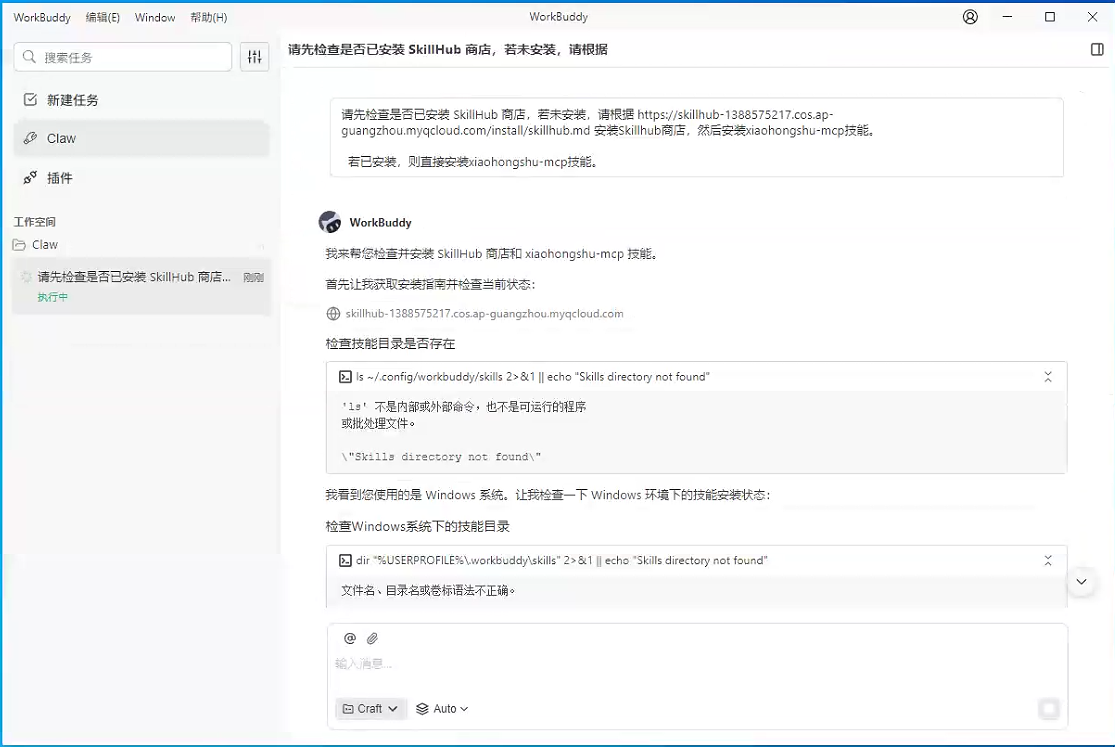The image size is (1115, 747).
Task: Collapse the ls command output block
Action: [1047, 377]
